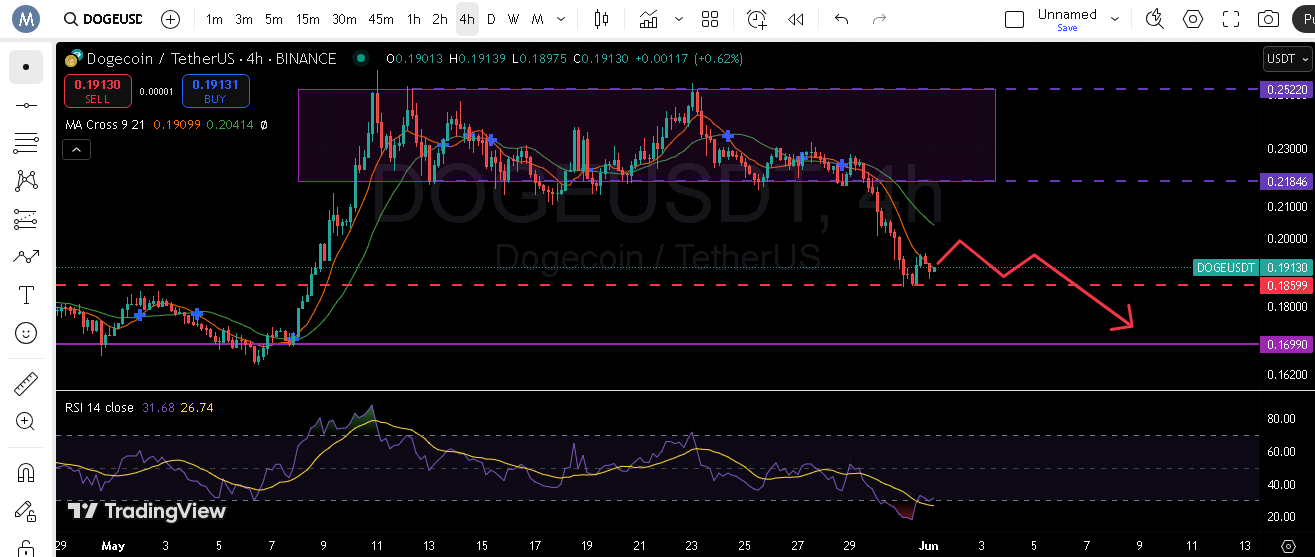Toggle lock all drawings
This screenshot has height=557, width=1315.
point(26,547)
